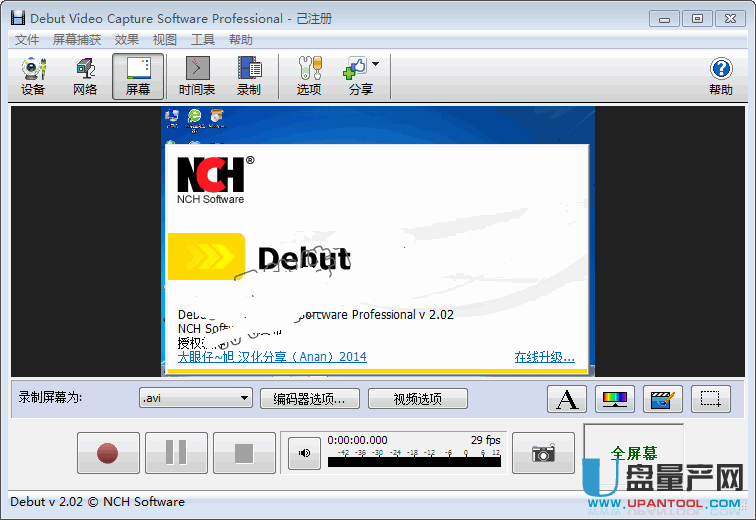
Task: Open the color adjustments tool
Action: pyautogui.click(x=615, y=399)
